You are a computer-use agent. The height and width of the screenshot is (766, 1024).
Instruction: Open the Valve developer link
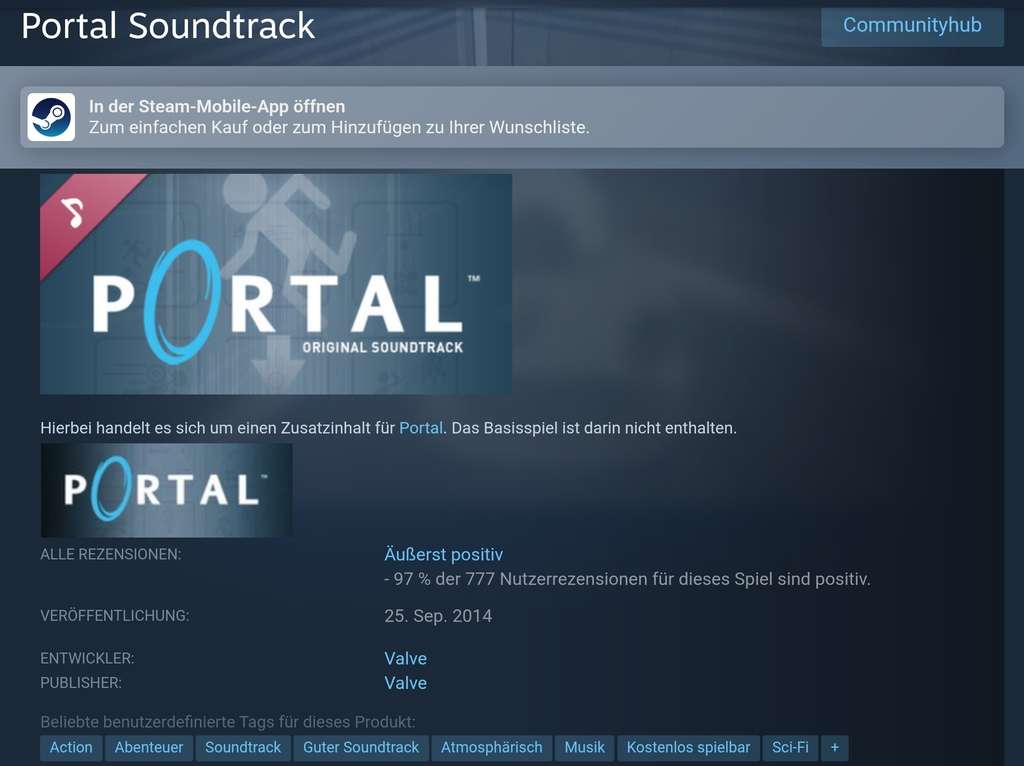[406, 658]
